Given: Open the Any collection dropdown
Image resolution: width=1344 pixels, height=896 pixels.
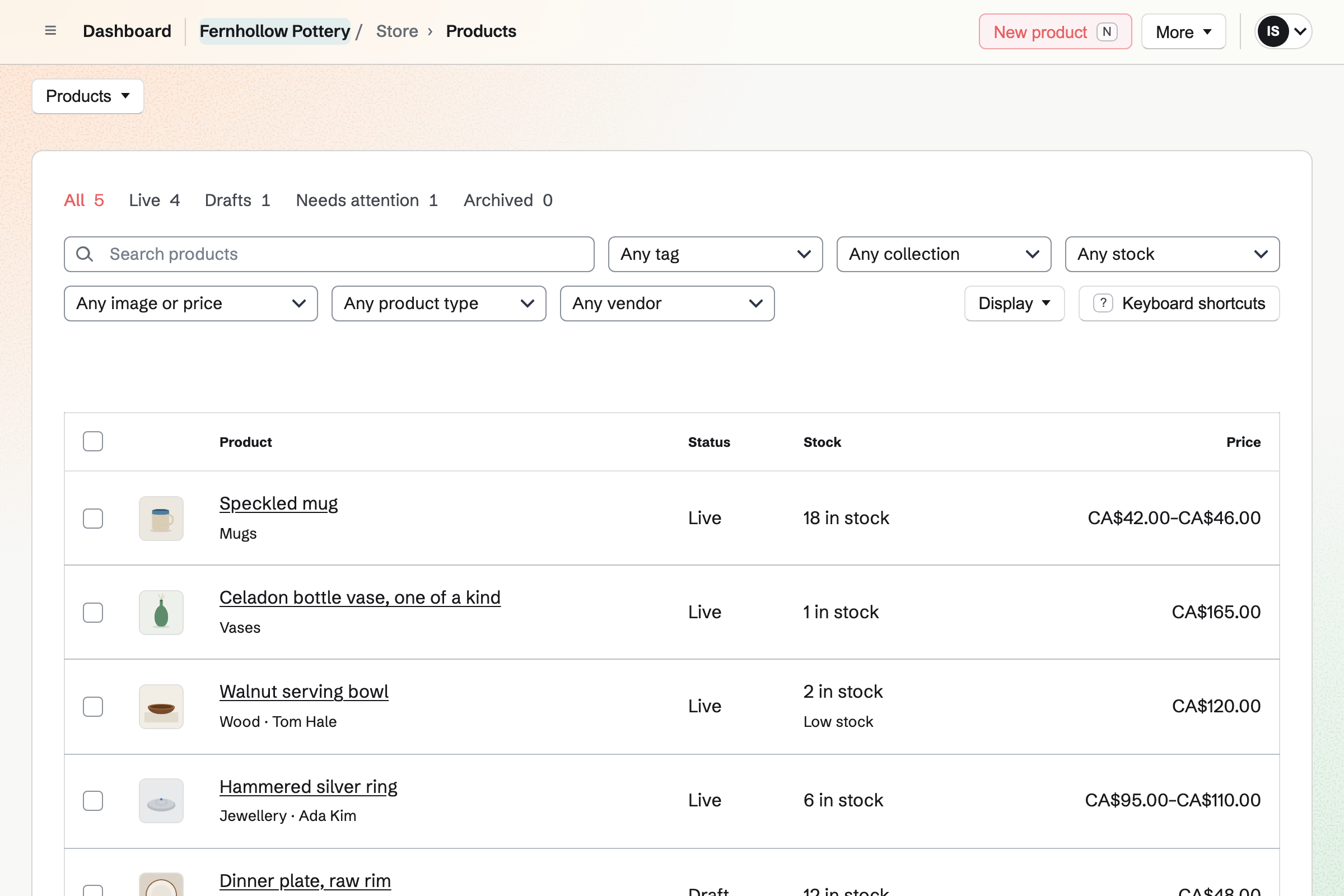Looking at the screenshot, I should 944,254.
